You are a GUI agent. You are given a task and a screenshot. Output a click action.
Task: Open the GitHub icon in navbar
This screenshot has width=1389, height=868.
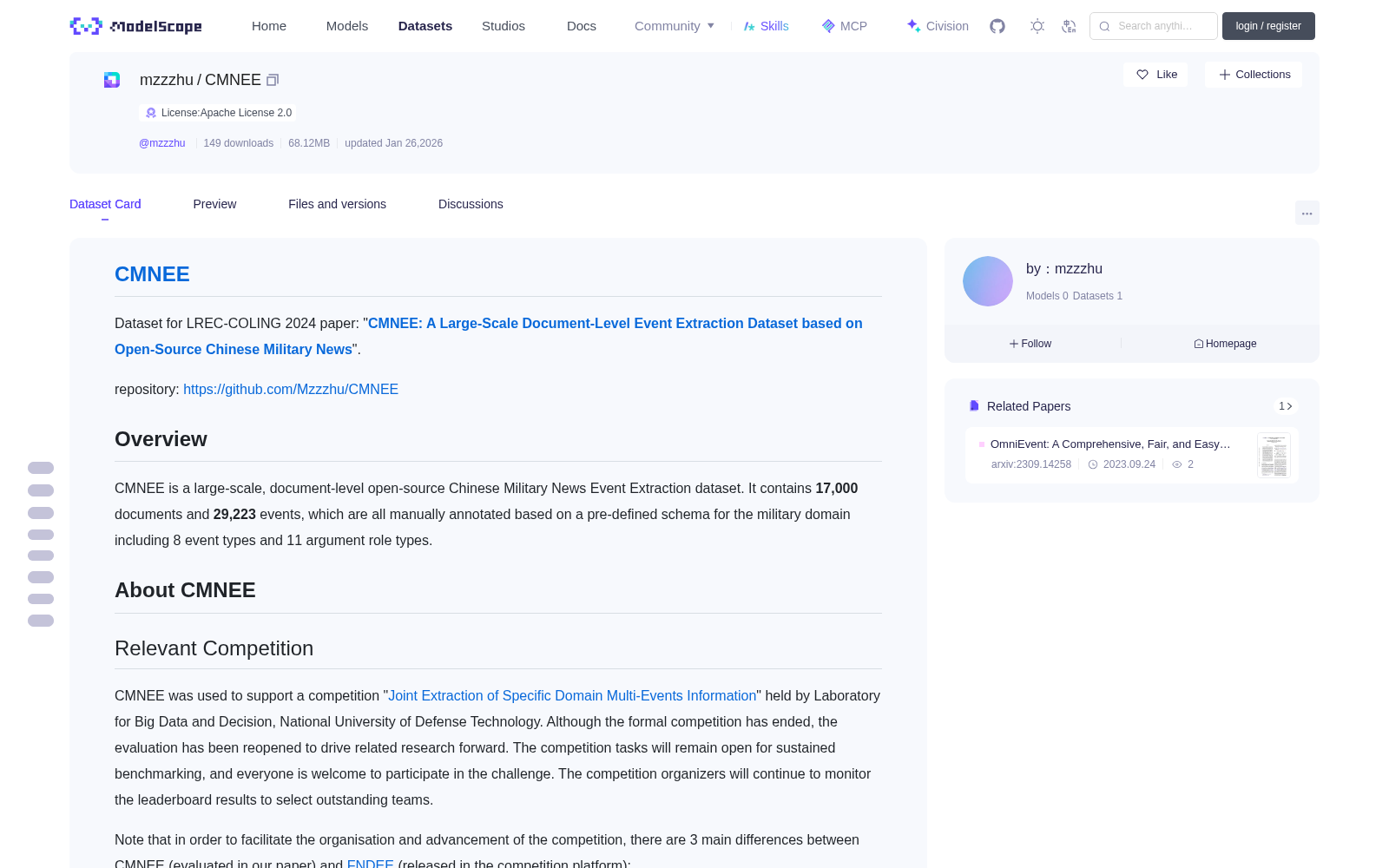pyautogui.click(x=997, y=26)
